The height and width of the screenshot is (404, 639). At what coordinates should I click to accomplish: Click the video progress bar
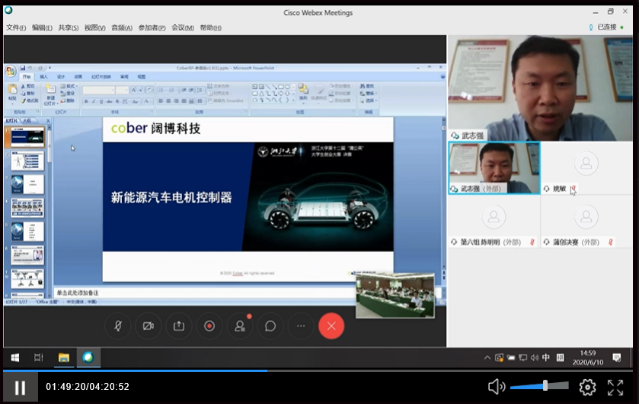[x=320, y=372]
